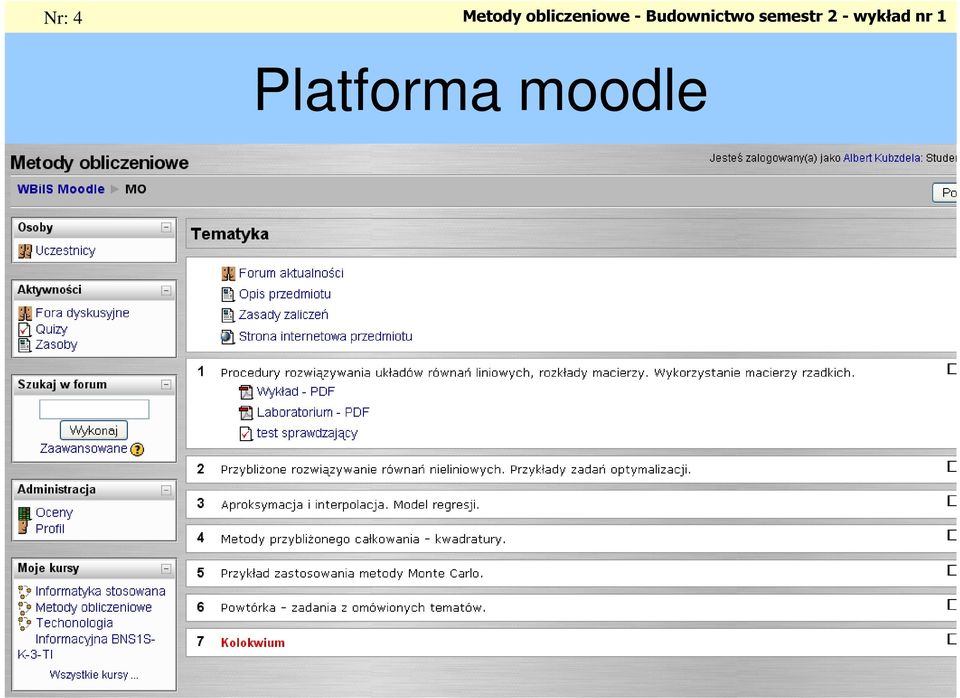The image size is (960, 698).
Task: Click the Techonologia Informacyjna course icon
Action: click(x=24, y=623)
